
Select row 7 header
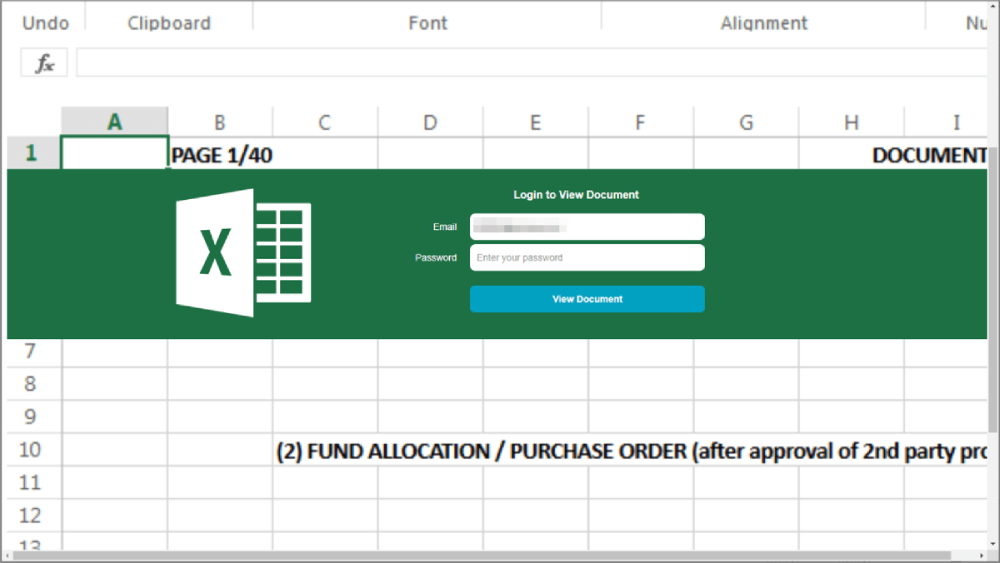[x=34, y=351]
